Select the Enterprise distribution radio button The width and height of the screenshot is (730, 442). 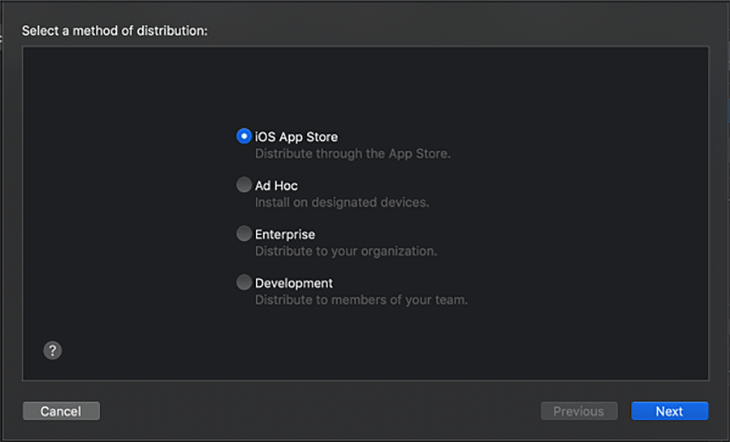tap(244, 233)
